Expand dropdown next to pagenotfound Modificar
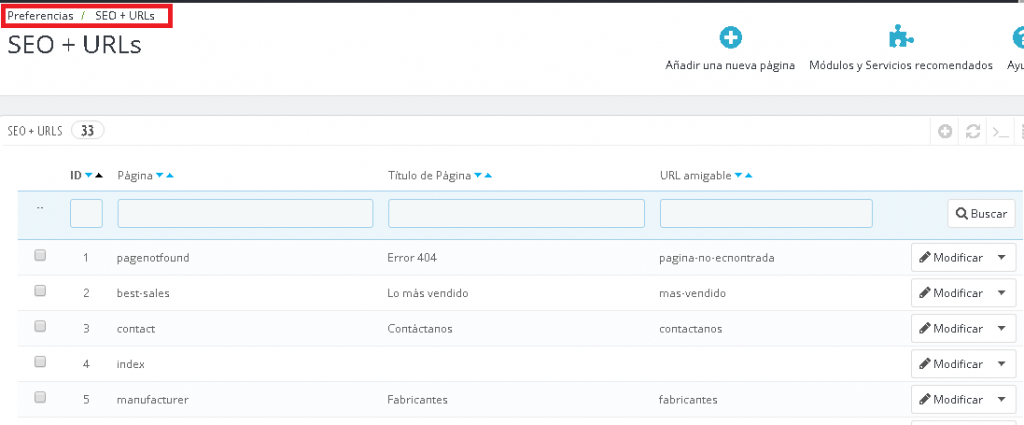This screenshot has width=1024, height=425. coord(1002,257)
